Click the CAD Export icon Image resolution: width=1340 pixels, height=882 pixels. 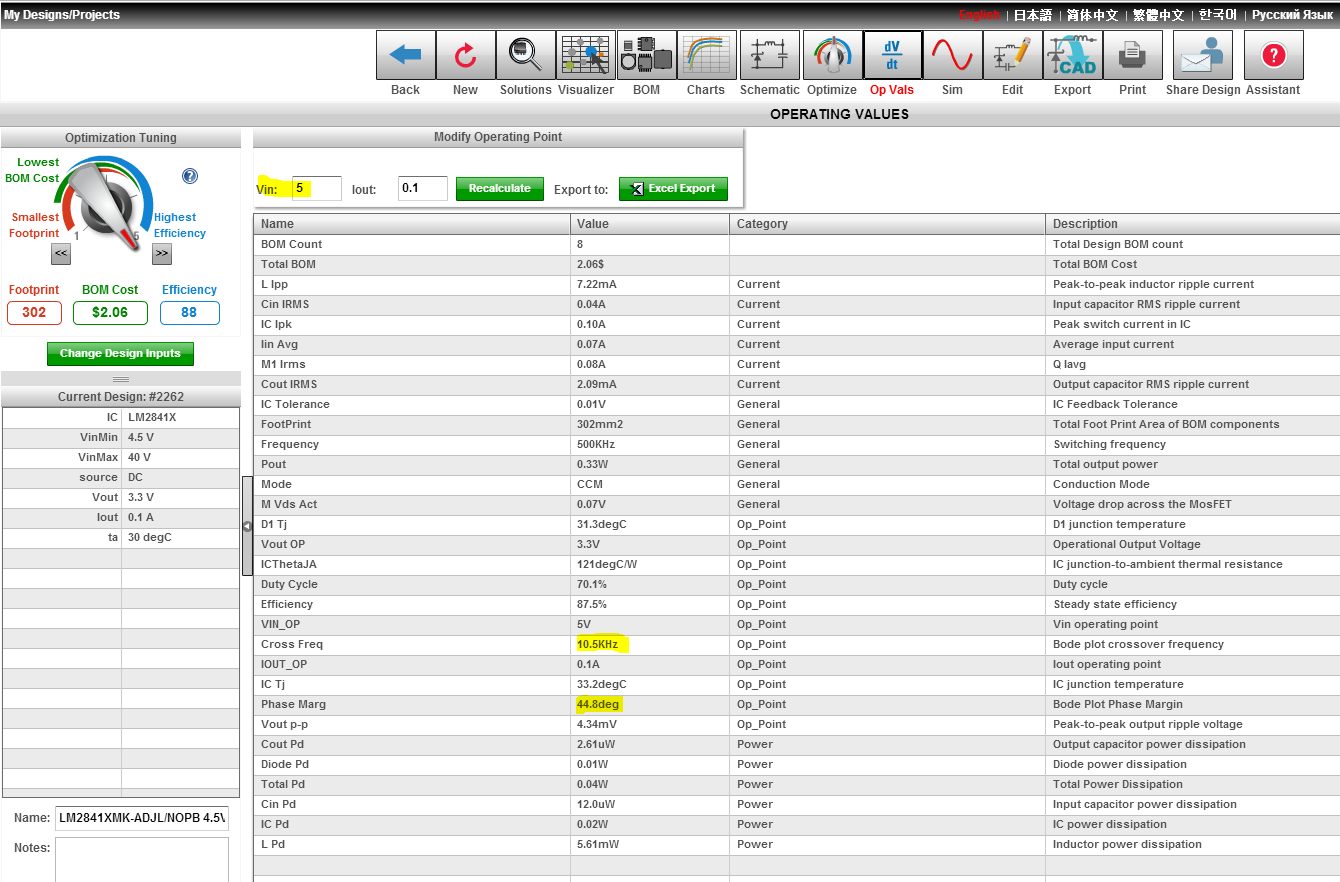click(1072, 55)
